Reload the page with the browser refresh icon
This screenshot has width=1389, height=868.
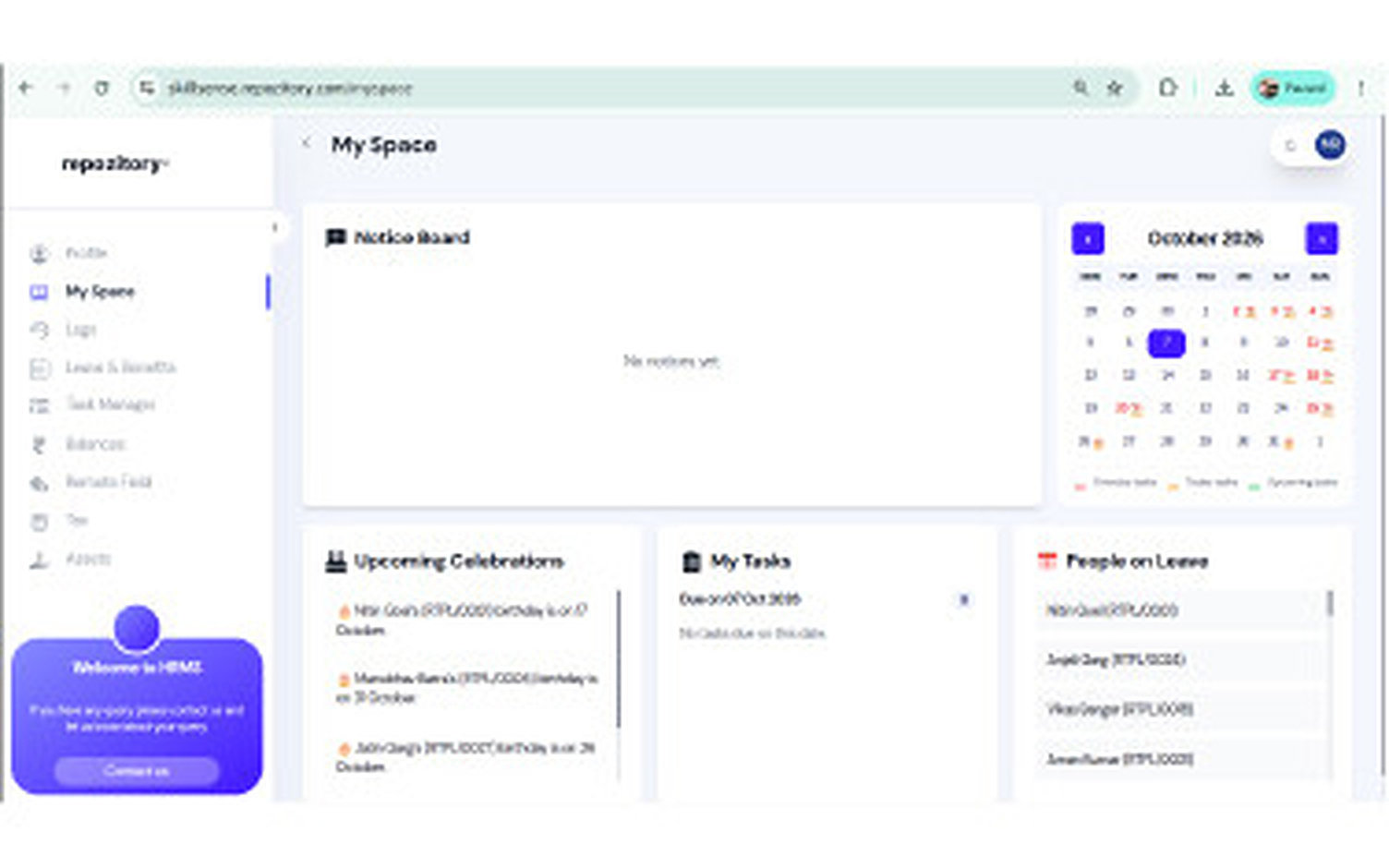coord(102,88)
